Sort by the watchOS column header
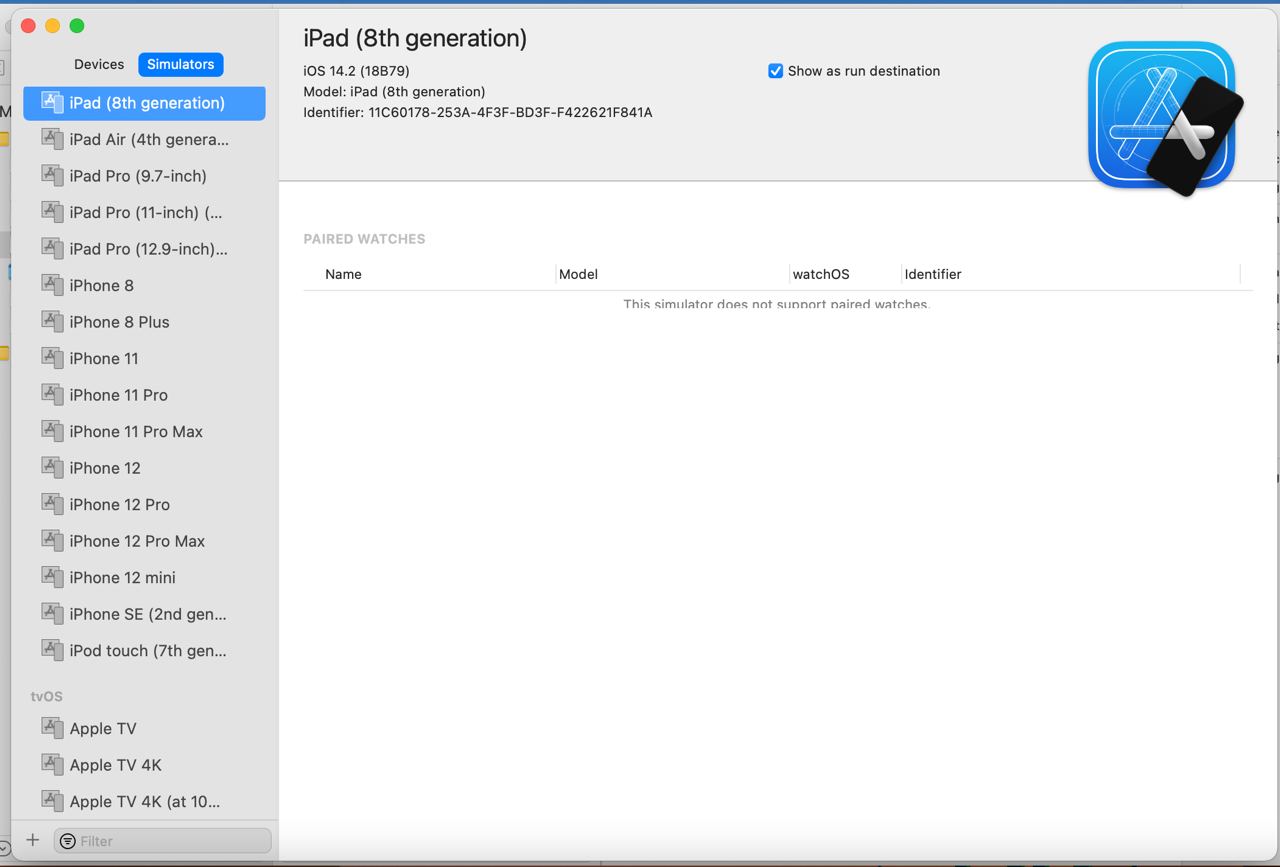This screenshot has height=867, width=1280. (x=821, y=274)
